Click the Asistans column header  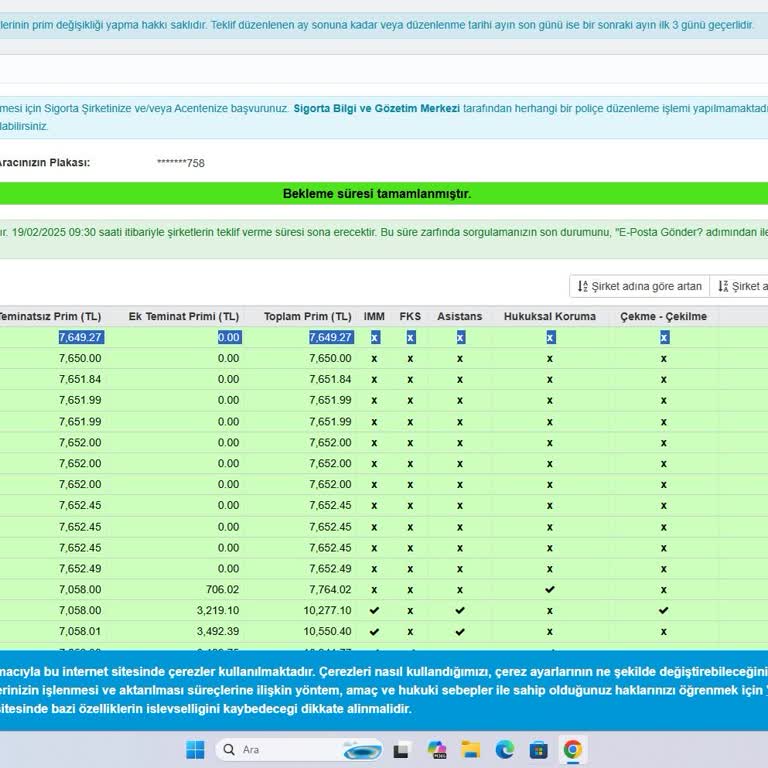coord(459,316)
